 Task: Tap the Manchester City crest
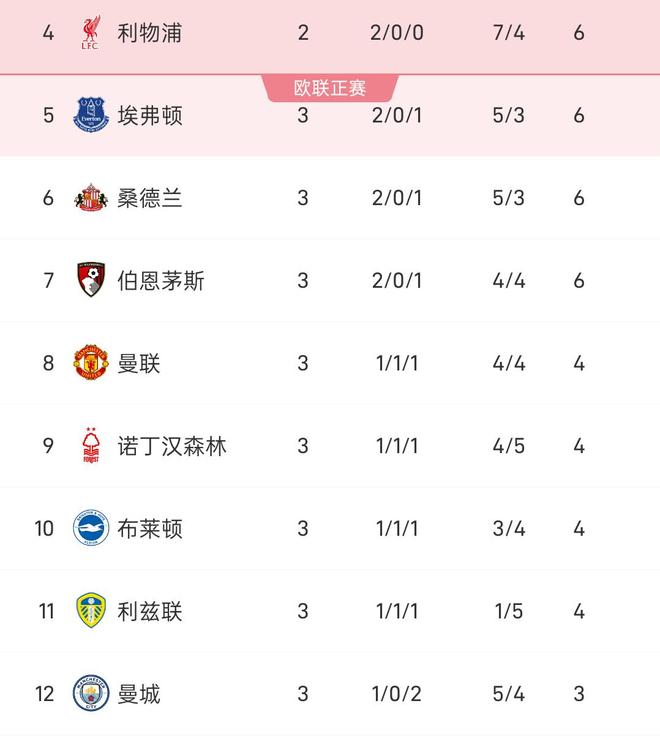click(x=91, y=693)
